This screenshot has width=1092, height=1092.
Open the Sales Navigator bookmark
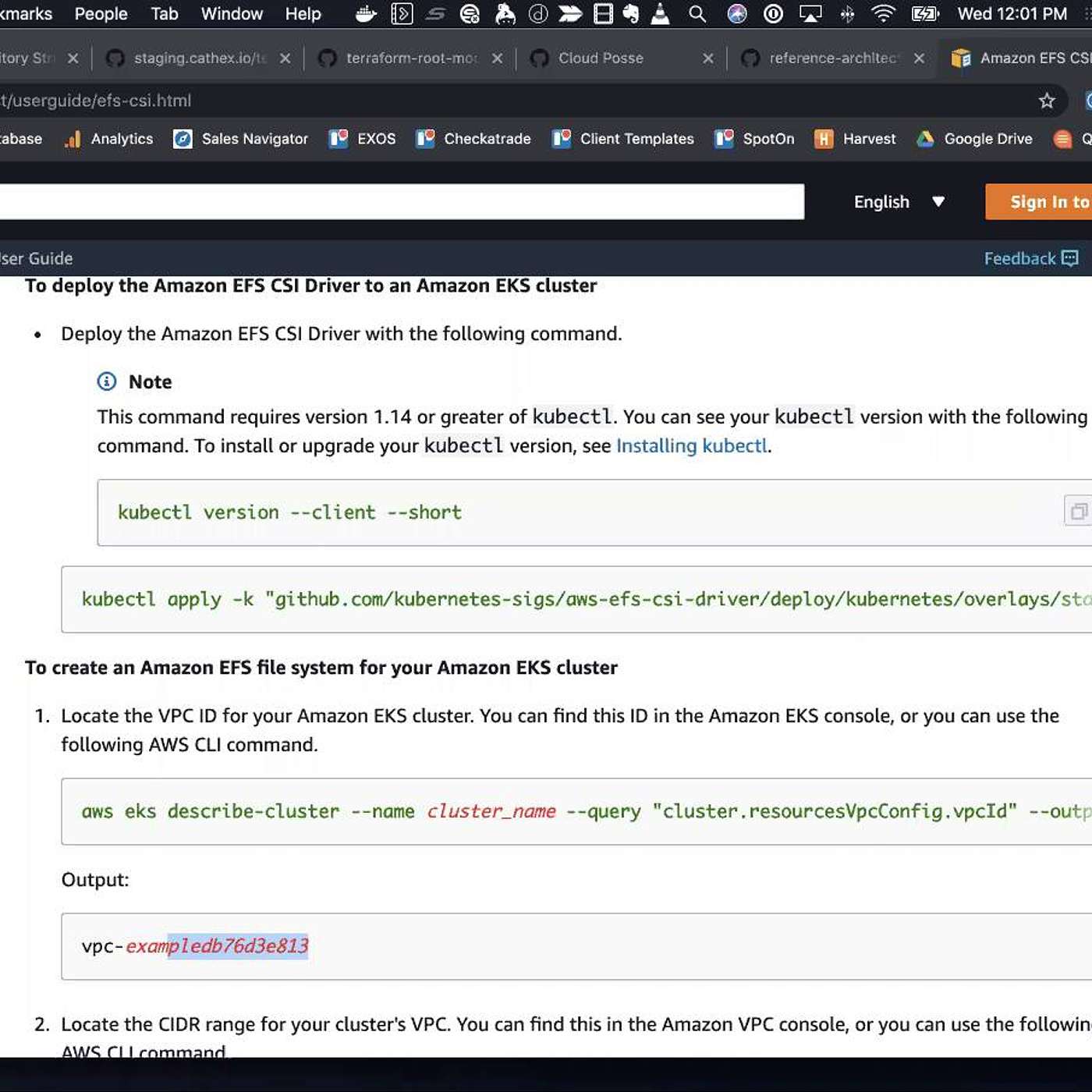pyautogui.click(x=241, y=139)
